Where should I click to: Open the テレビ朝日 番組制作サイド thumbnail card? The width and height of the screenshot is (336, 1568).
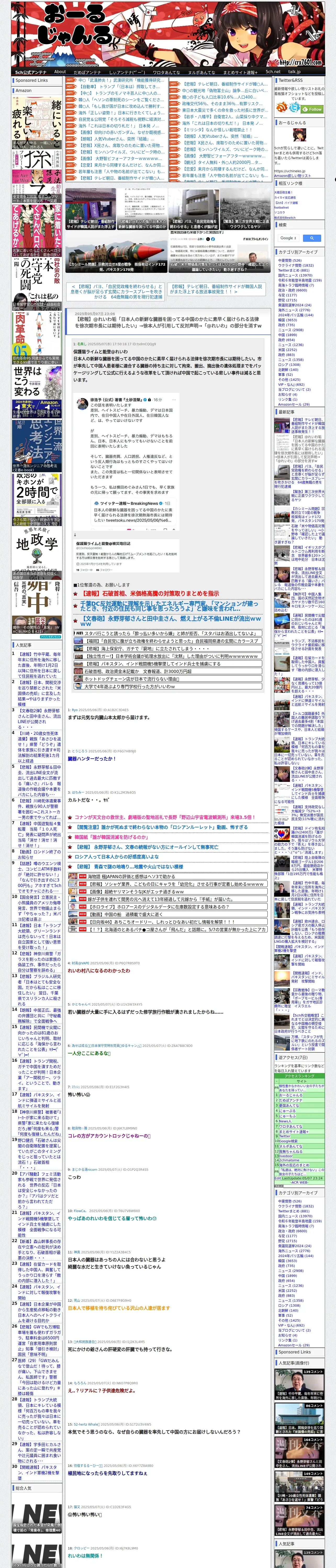(x=90, y=209)
